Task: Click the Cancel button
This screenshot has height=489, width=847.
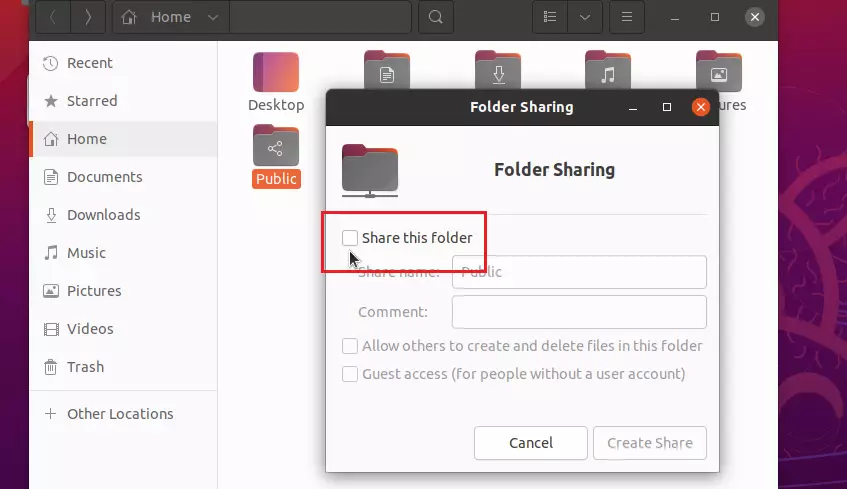Action: click(531, 443)
